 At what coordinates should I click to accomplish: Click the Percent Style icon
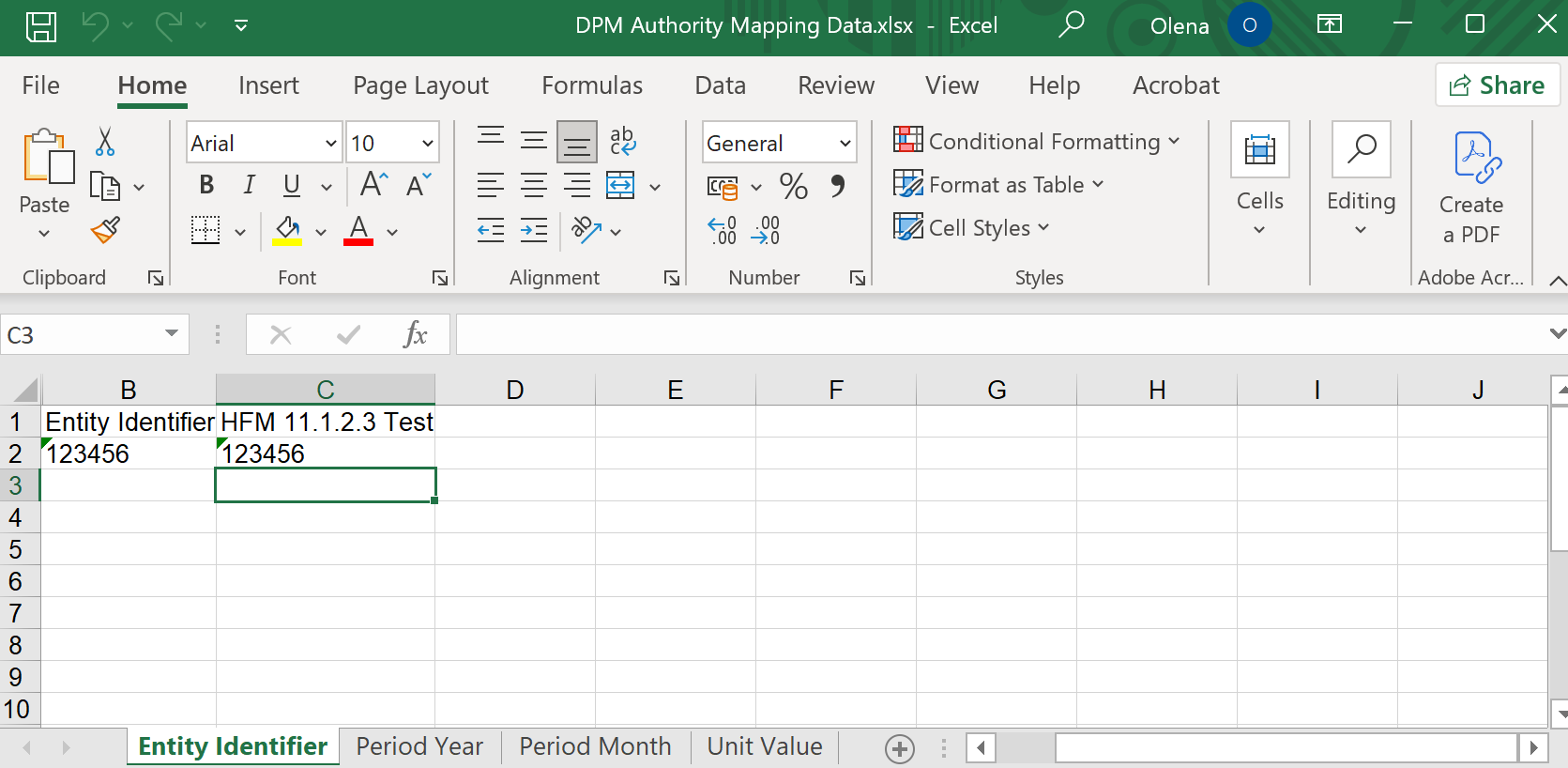(x=793, y=186)
